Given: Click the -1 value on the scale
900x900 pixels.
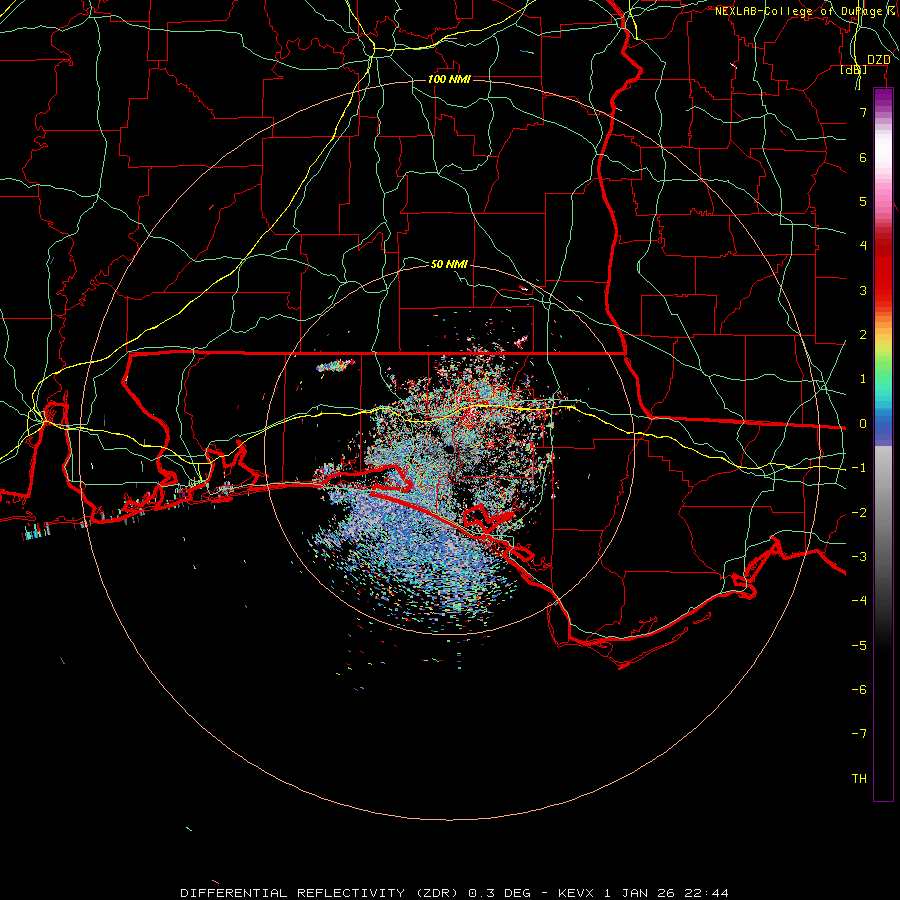Looking at the screenshot, I should tap(859, 468).
